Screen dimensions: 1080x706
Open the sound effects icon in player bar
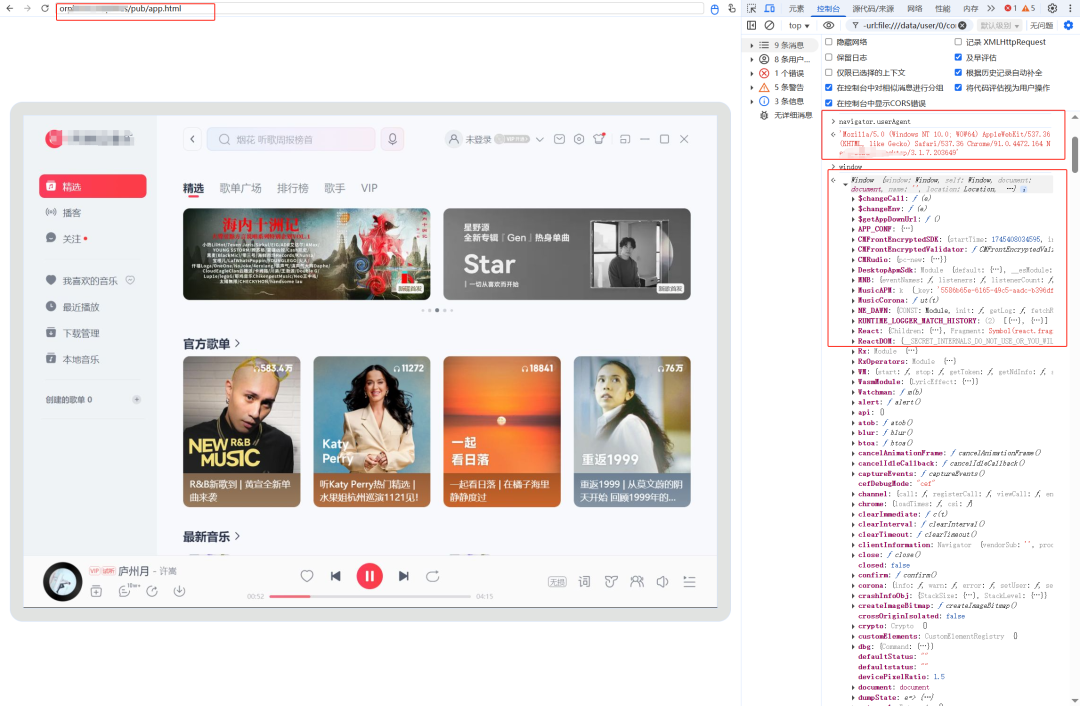pyautogui.click(x=610, y=582)
